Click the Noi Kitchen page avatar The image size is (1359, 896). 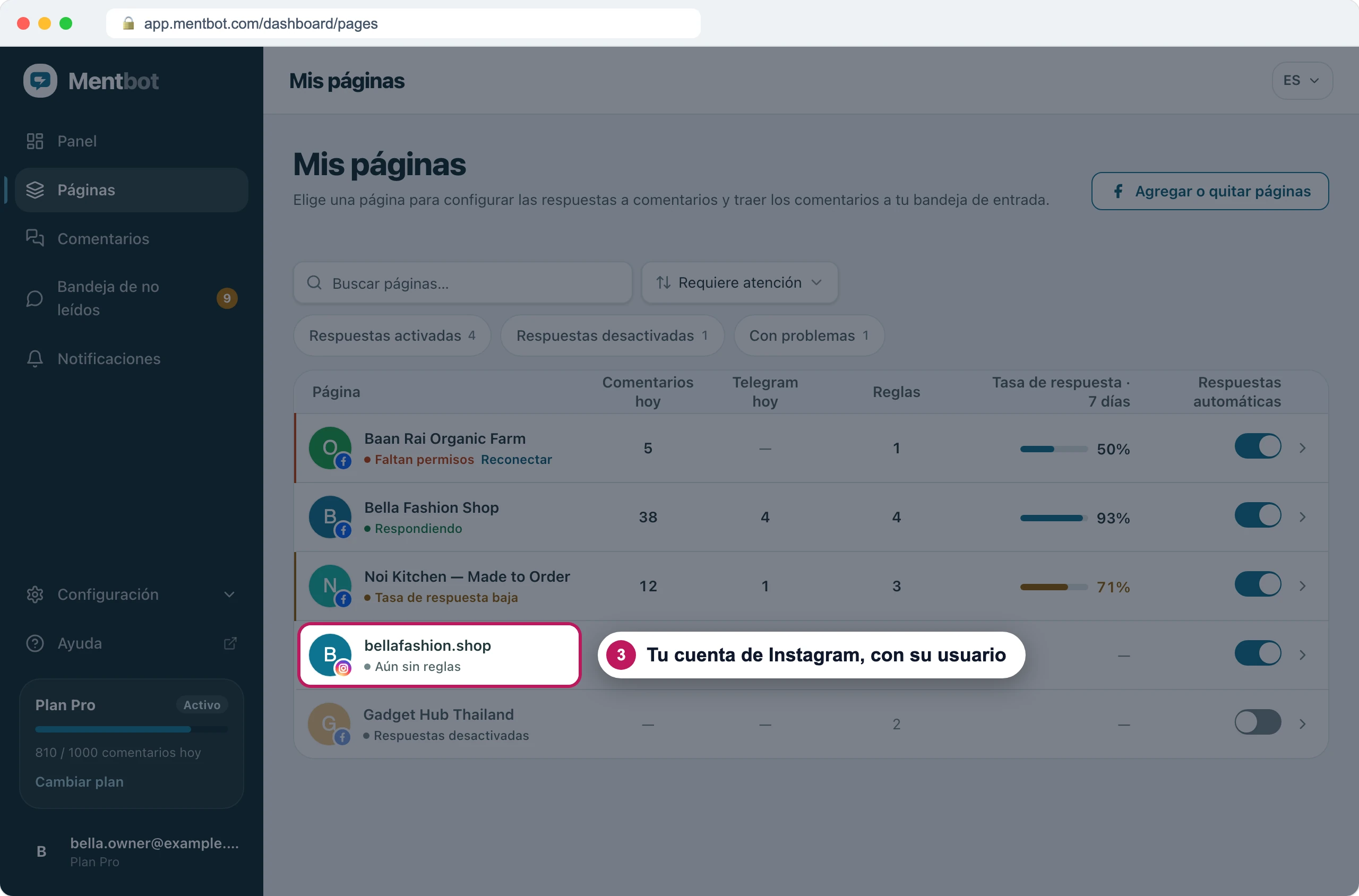[x=330, y=585]
